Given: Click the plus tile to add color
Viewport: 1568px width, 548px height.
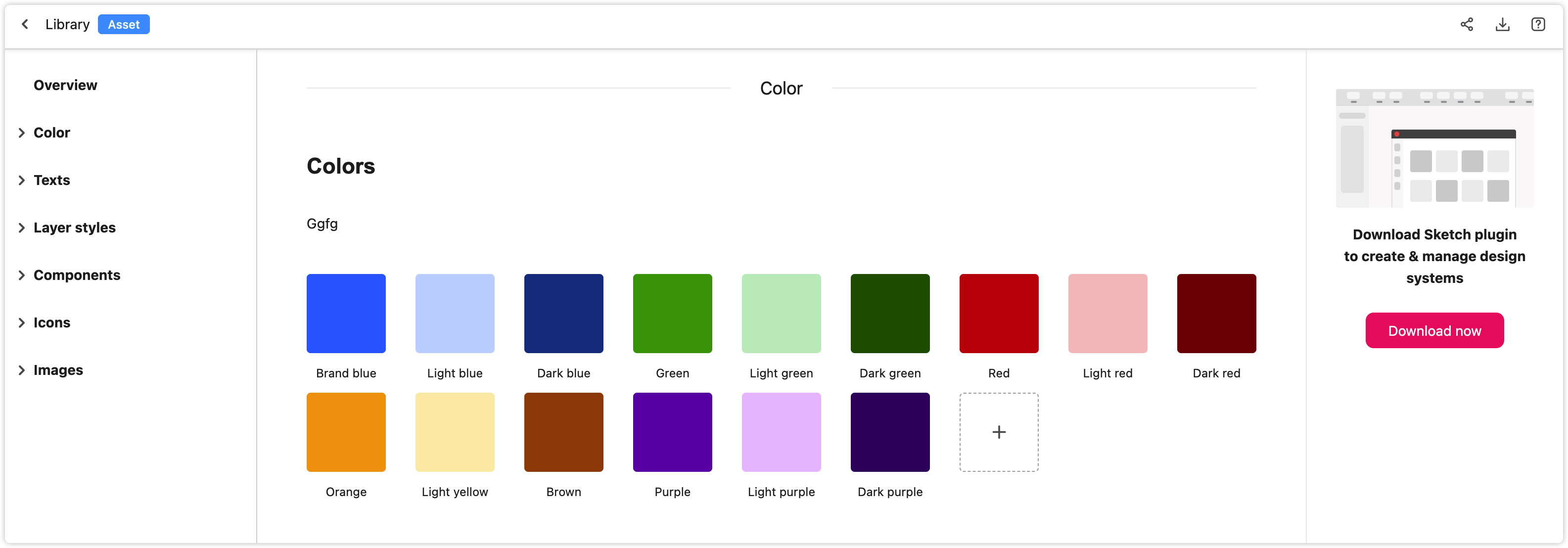Looking at the screenshot, I should (x=998, y=432).
